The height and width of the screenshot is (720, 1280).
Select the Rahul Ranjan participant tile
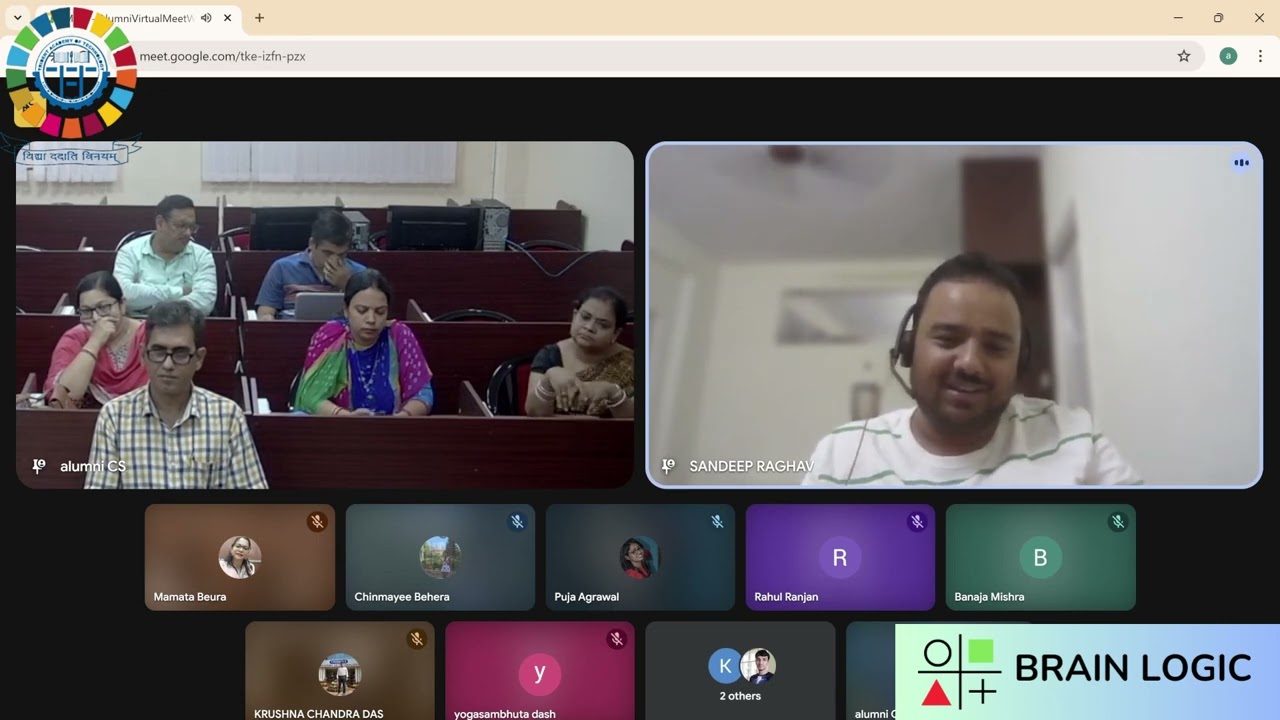[x=840, y=557]
